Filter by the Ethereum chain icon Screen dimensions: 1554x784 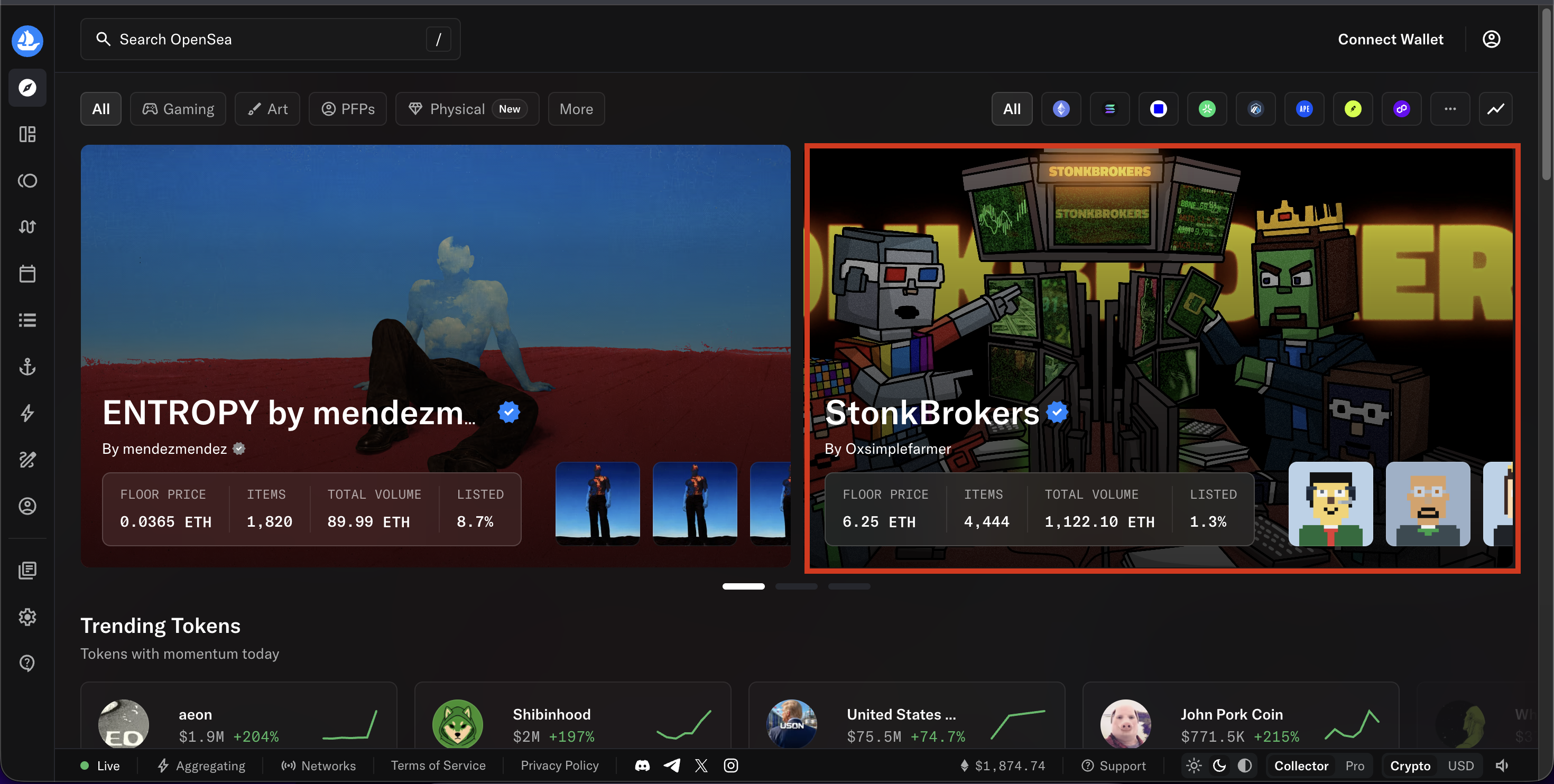pos(1061,108)
